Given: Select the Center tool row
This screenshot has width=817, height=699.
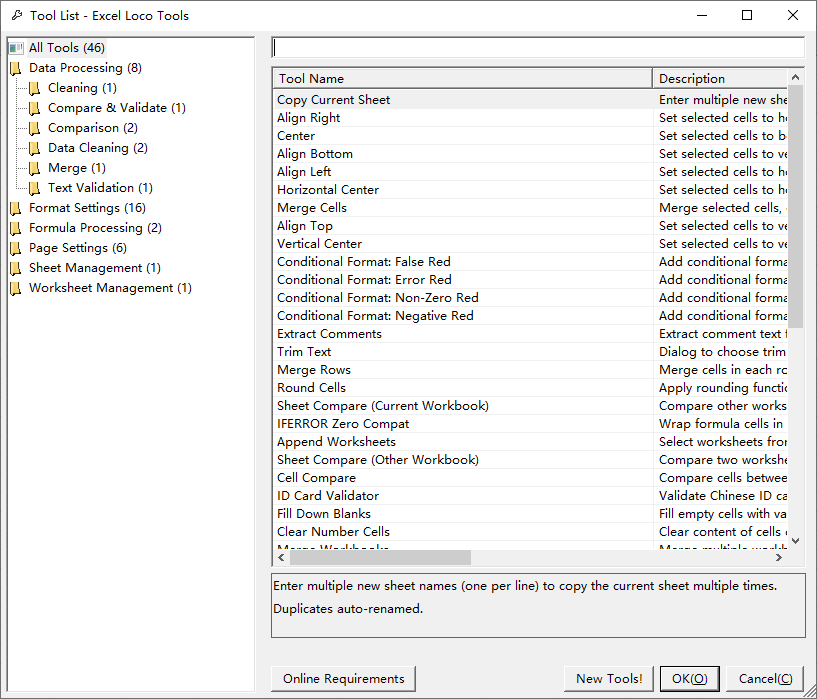Looking at the screenshot, I should [530, 136].
